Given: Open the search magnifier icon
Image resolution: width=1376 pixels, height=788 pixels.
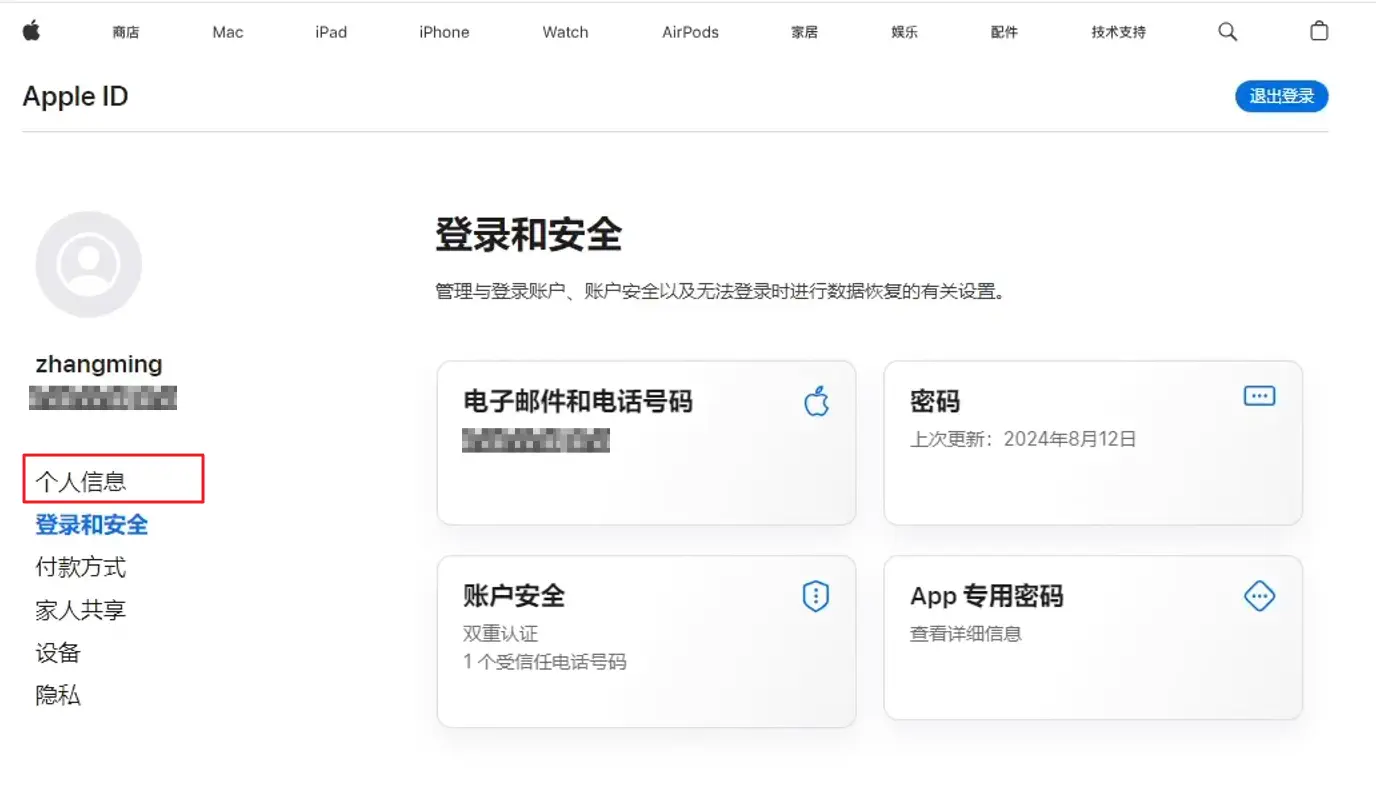Looking at the screenshot, I should click(x=1228, y=32).
